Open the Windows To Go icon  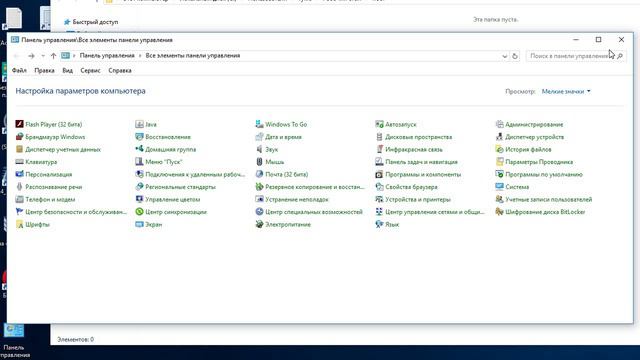tap(259, 124)
